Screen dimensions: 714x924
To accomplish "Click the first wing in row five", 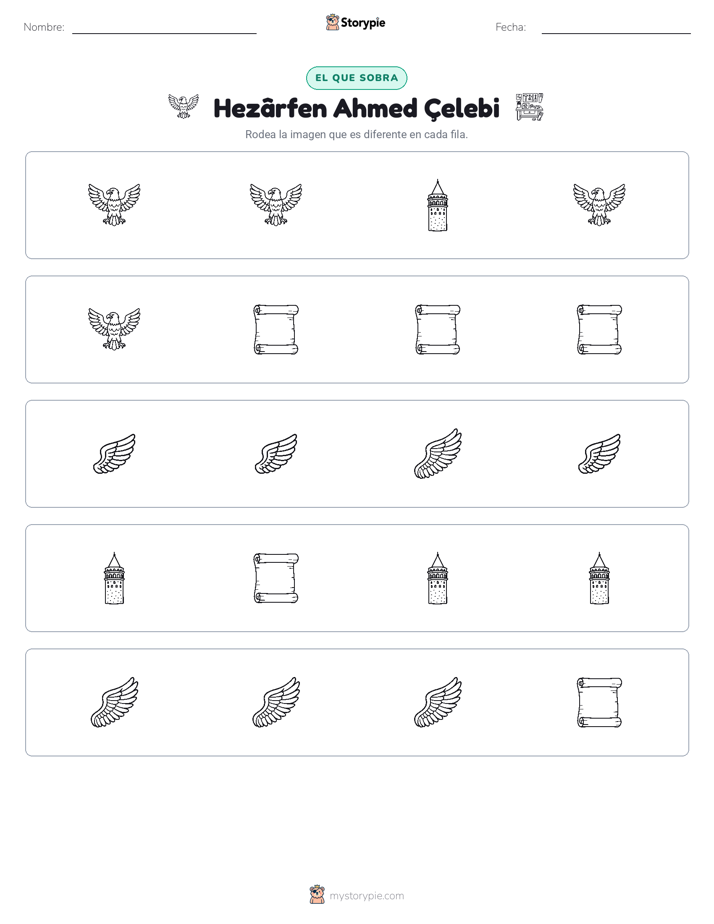I will (114, 702).
